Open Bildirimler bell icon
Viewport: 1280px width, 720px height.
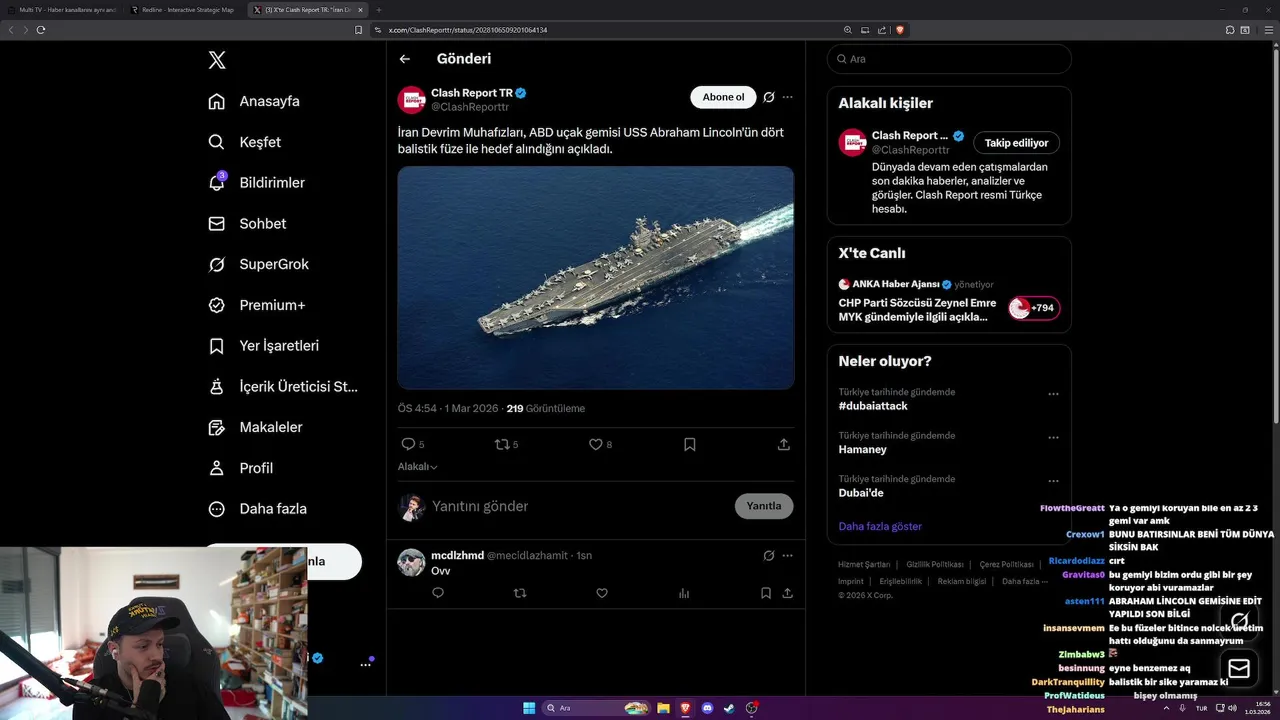tap(216, 183)
